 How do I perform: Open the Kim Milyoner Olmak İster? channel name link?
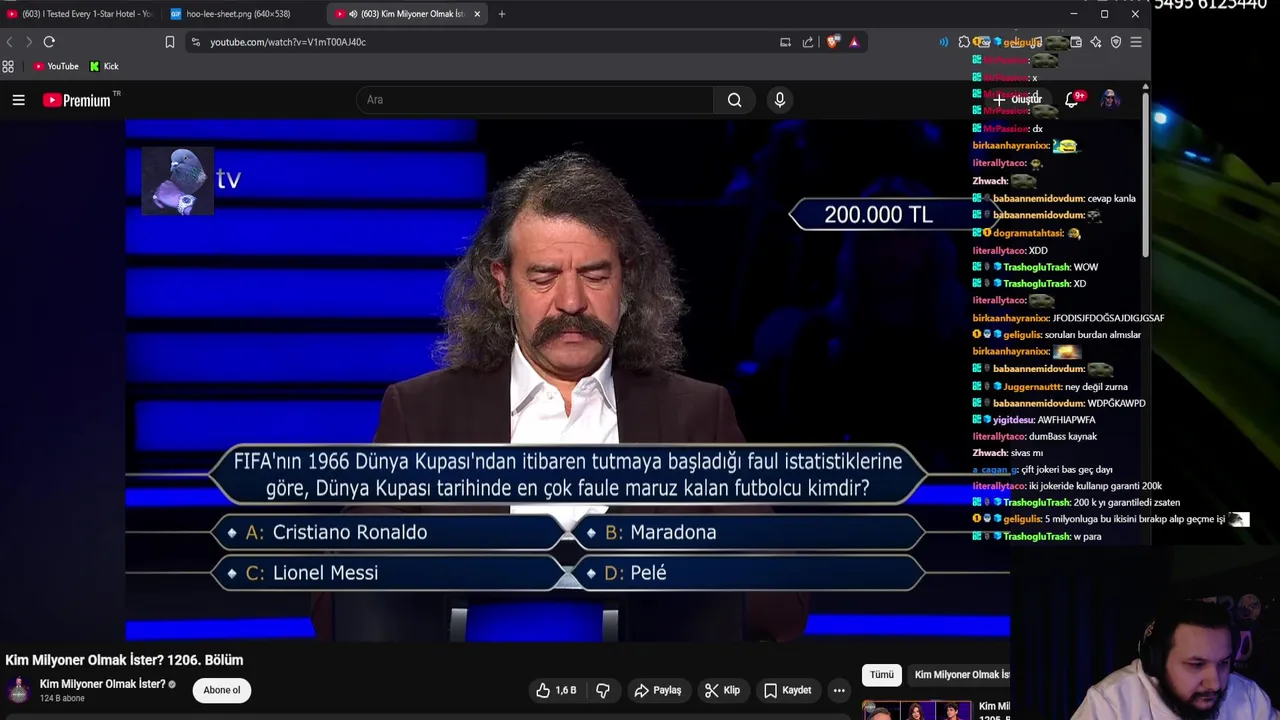click(x=102, y=684)
